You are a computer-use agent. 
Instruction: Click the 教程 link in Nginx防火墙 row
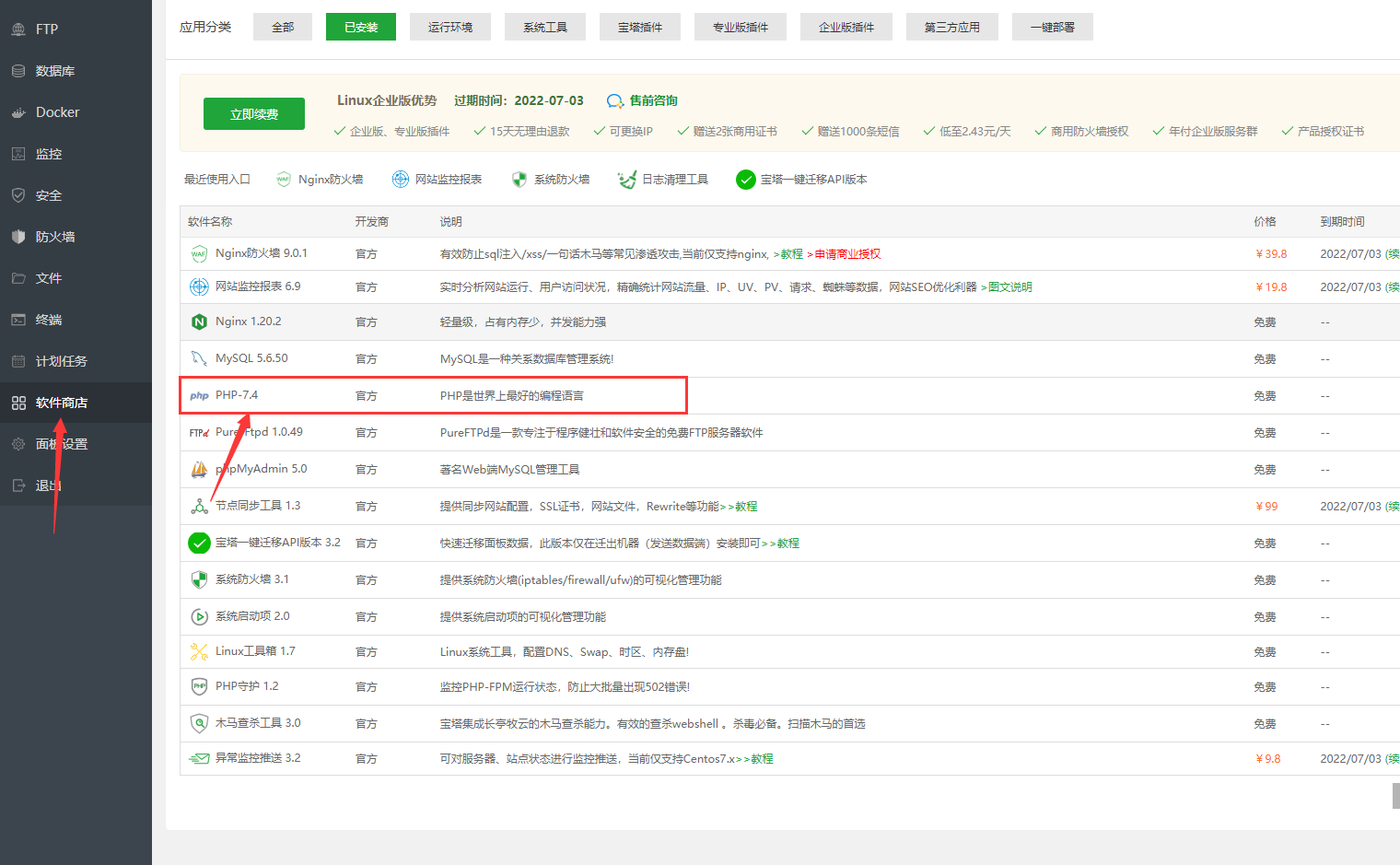point(792,254)
